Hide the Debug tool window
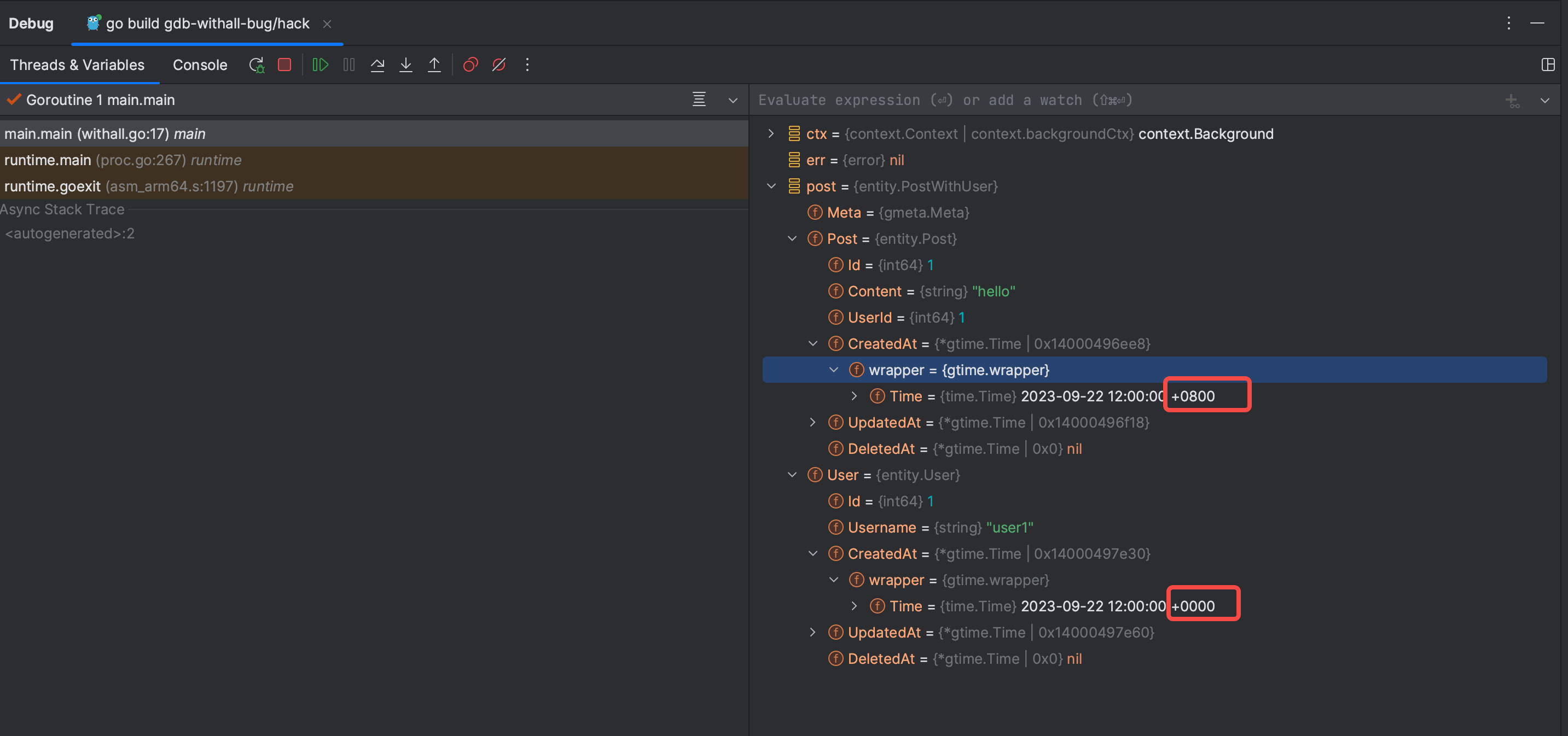The height and width of the screenshot is (736, 1568). (x=1537, y=23)
